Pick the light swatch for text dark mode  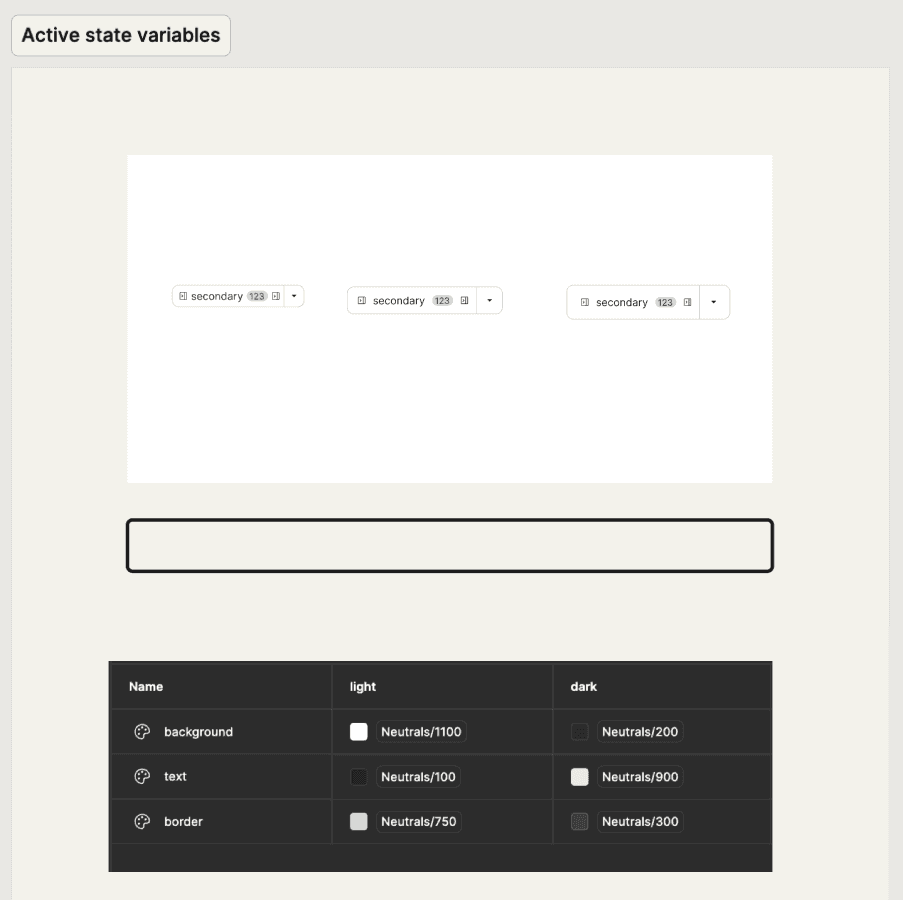pos(579,777)
